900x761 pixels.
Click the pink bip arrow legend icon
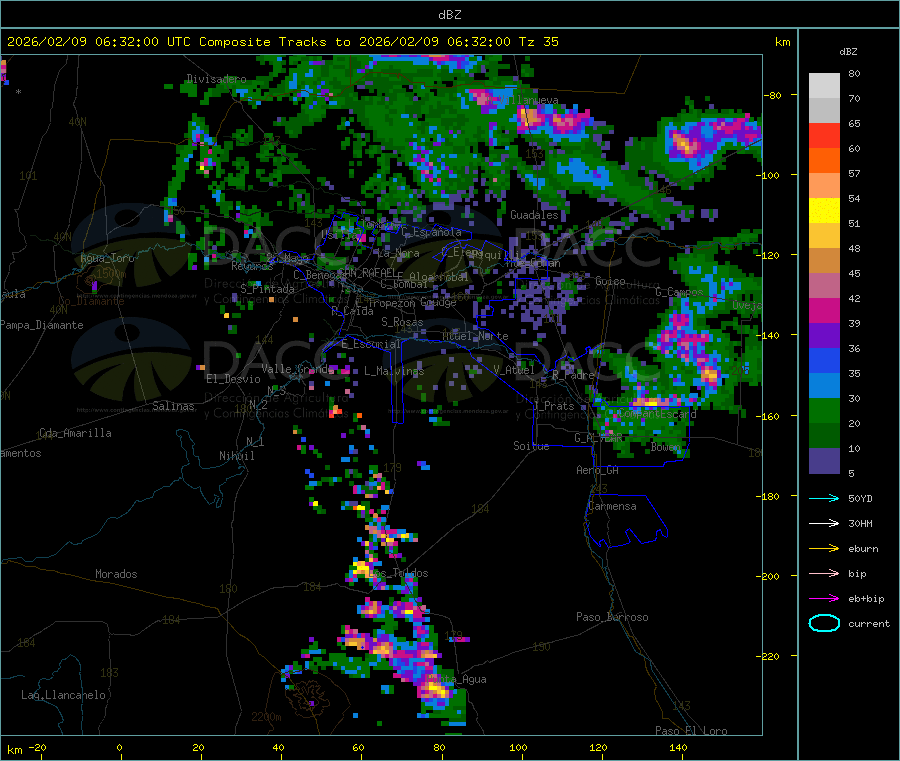pos(824,573)
